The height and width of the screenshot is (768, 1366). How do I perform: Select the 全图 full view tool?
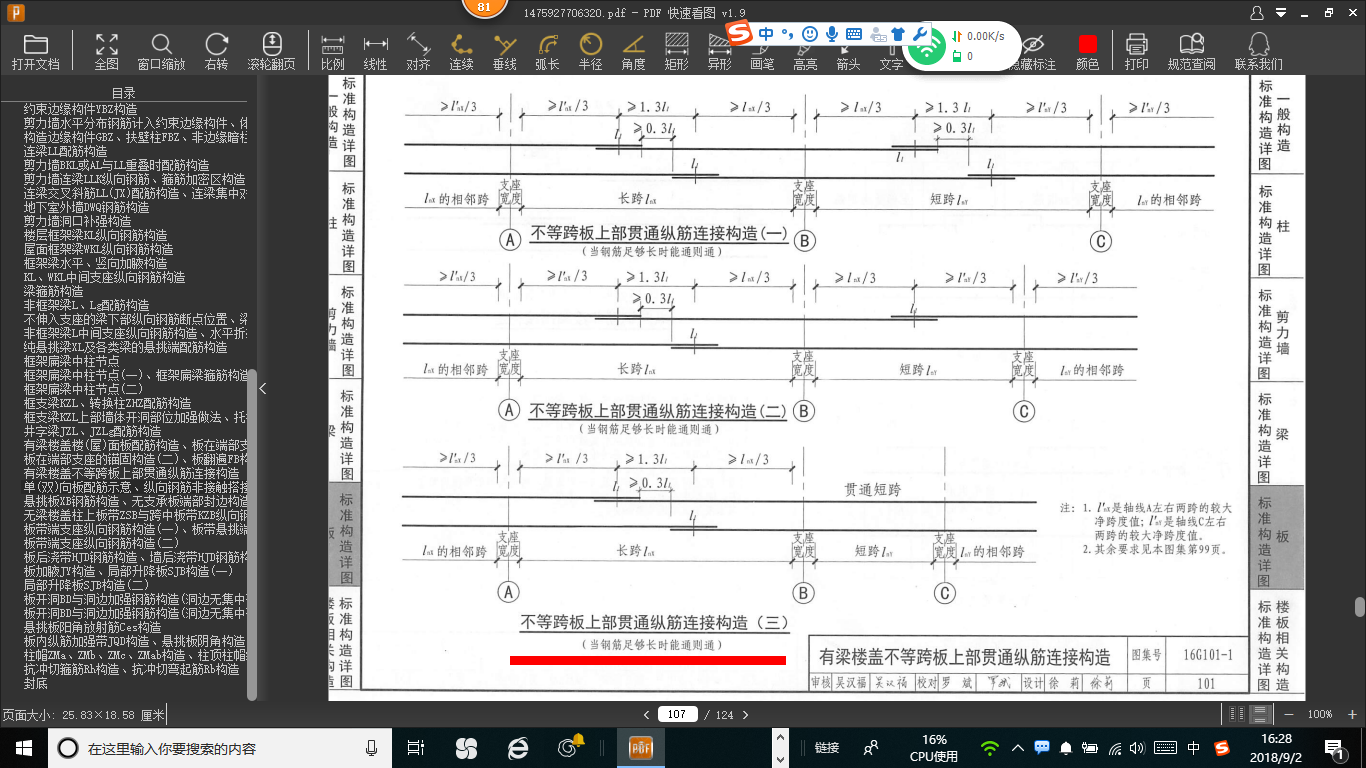tap(107, 52)
